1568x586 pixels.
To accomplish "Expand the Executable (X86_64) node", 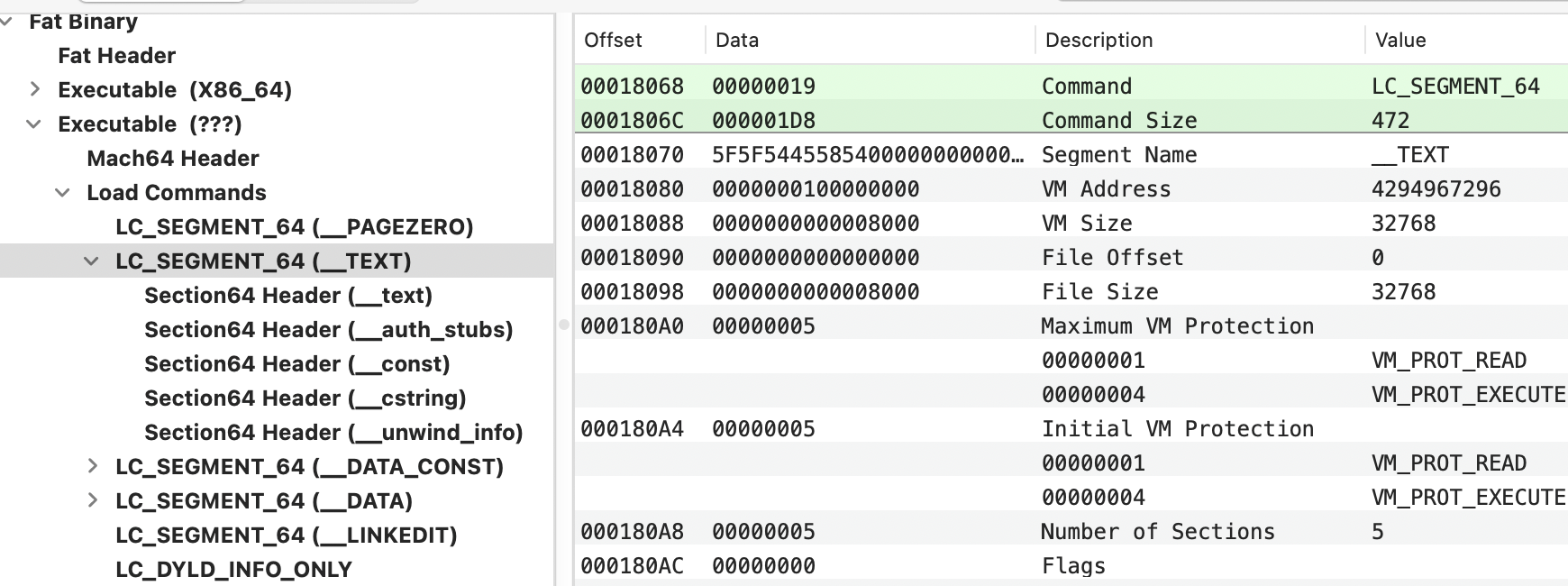I will [35, 89].
